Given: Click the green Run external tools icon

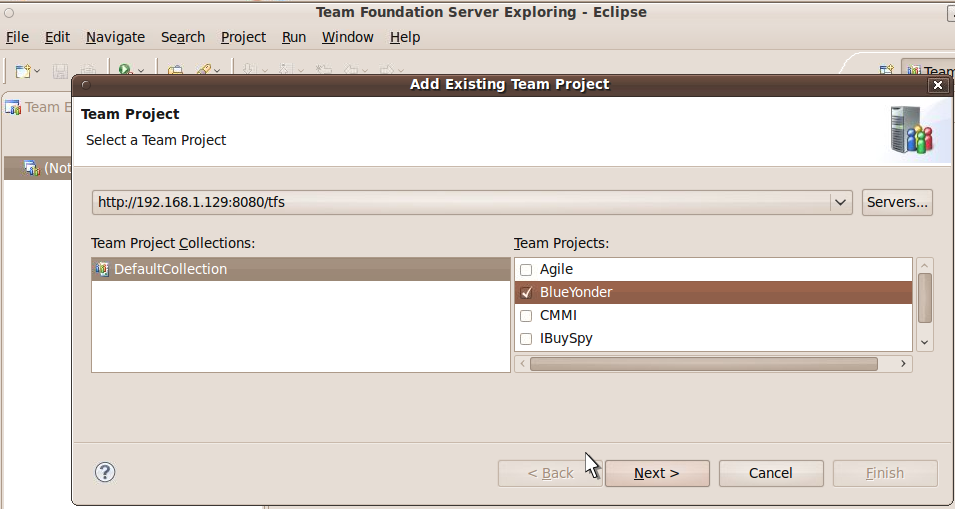Looking at the screenshot, I should pos(126,71).
